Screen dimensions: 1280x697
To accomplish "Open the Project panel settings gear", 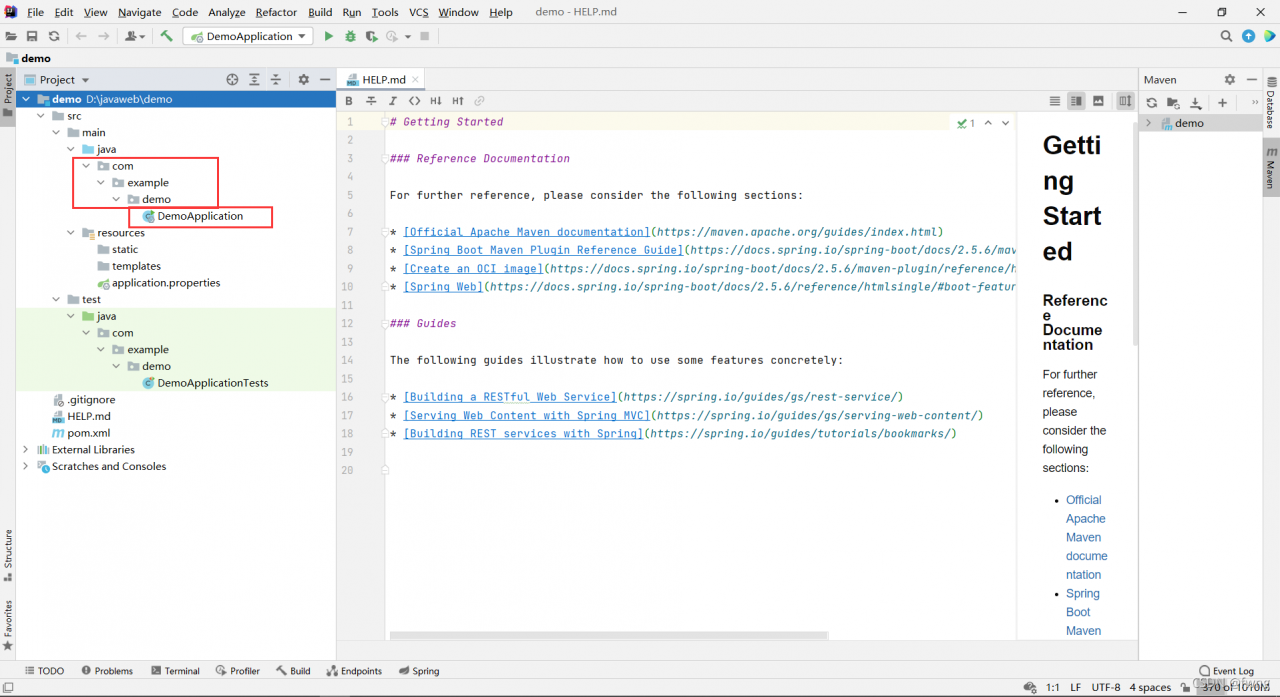I will click(303, 79).
